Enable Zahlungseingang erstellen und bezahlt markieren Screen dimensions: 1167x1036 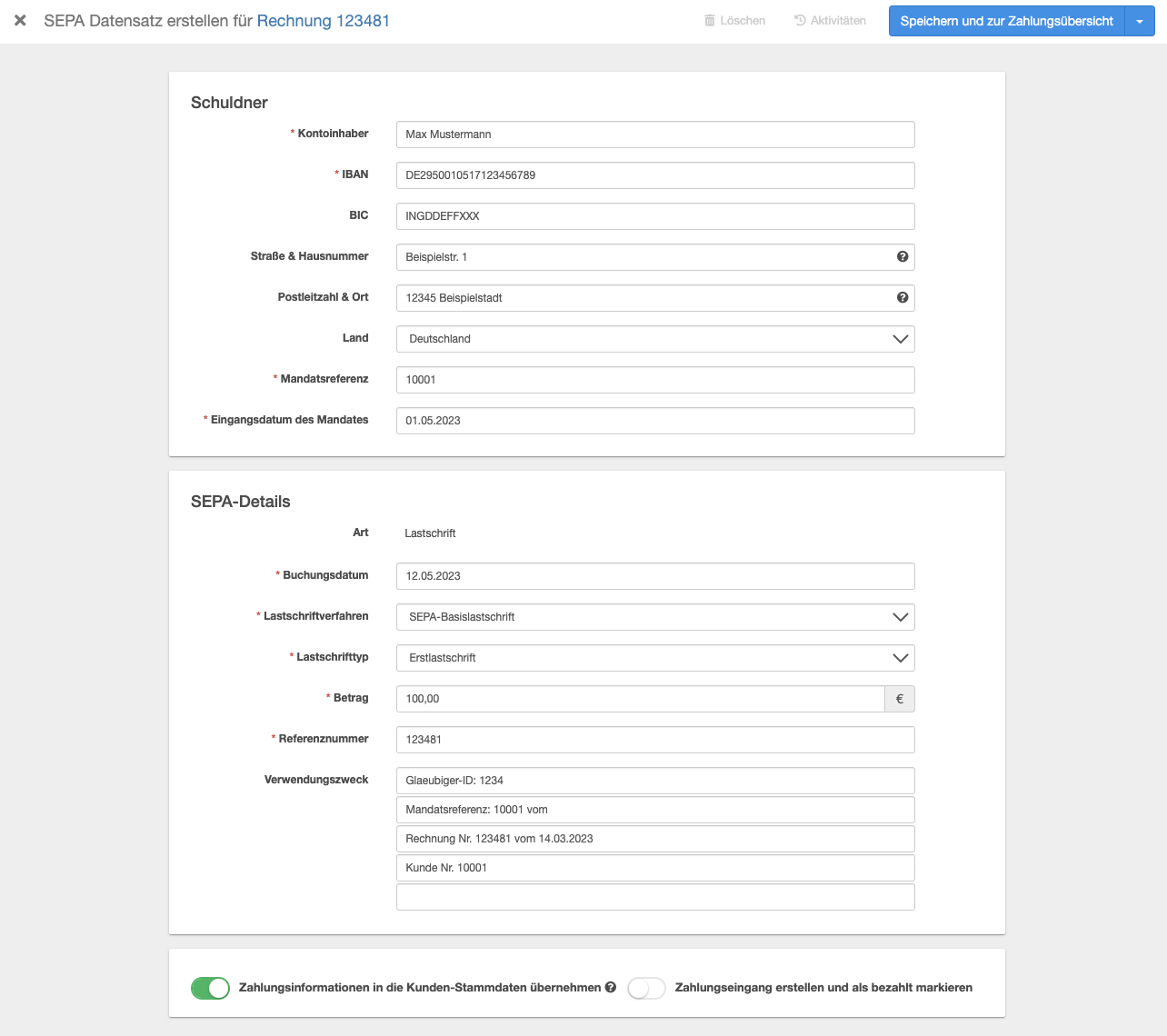click(x=646, y=988)
